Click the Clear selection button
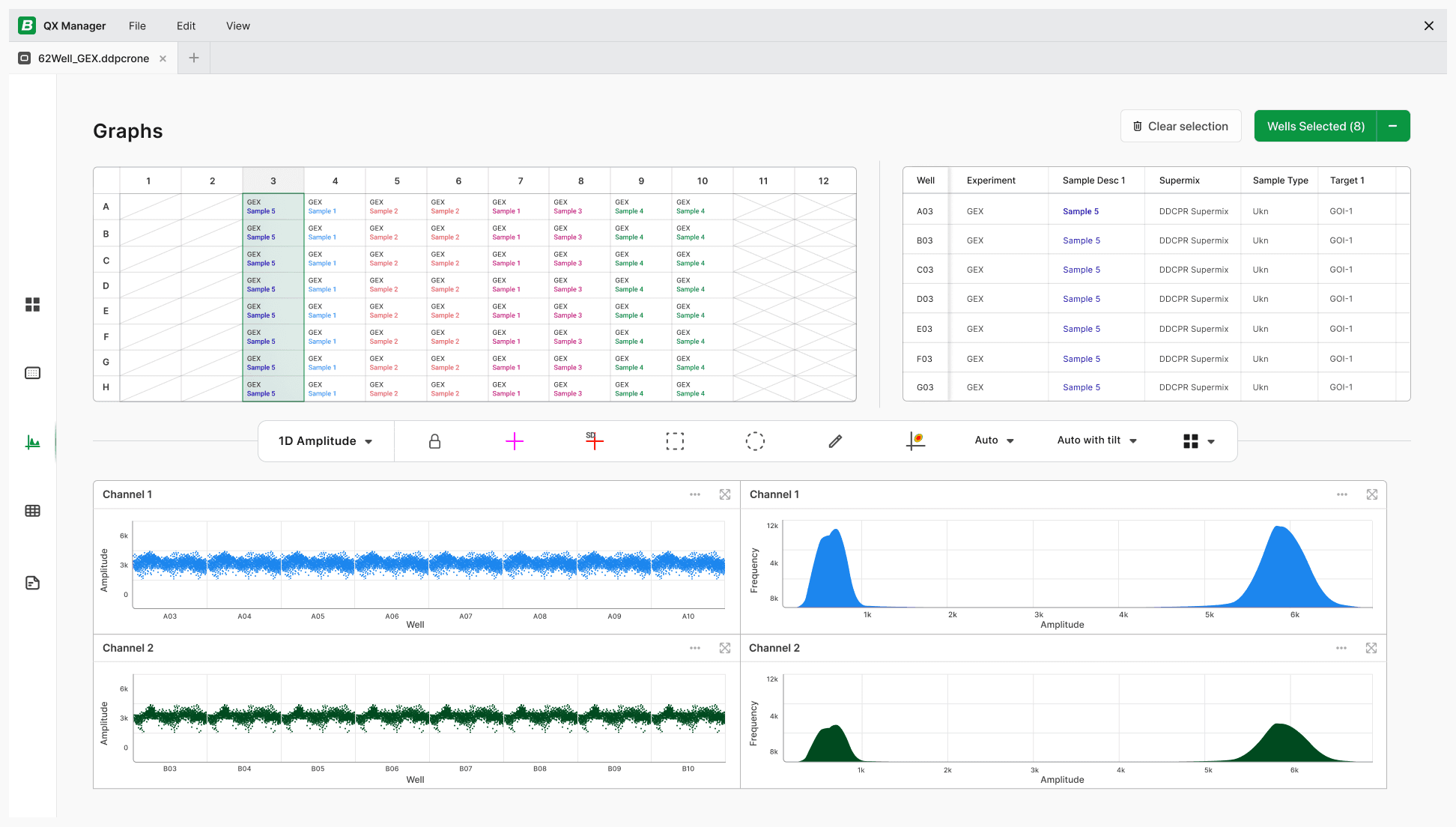Screen dimensions: 1456x827 tap(1180, 126)
